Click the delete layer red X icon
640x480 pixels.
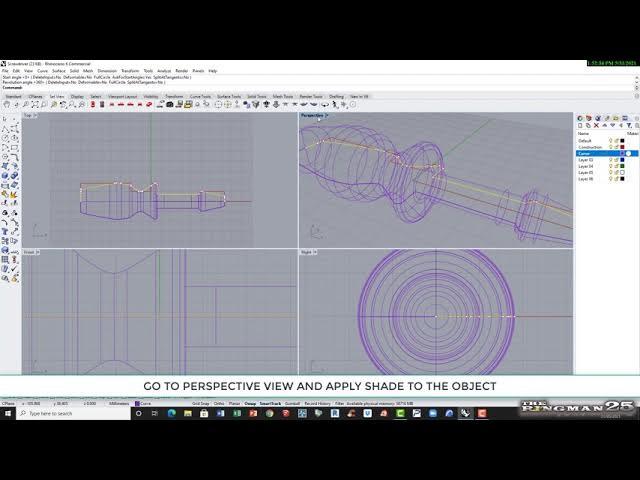pyautogui.click(x=594, y=124)
